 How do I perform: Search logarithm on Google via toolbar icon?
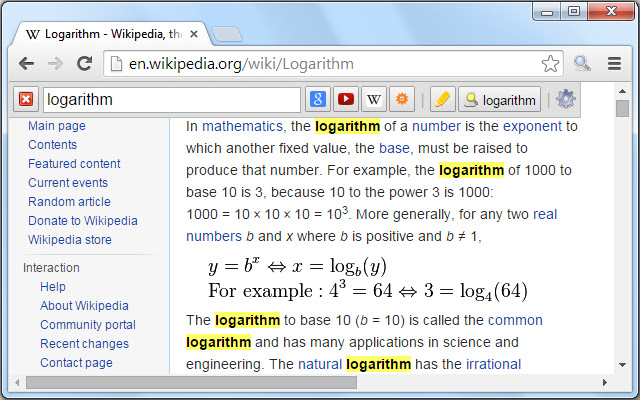coord(318,99)
